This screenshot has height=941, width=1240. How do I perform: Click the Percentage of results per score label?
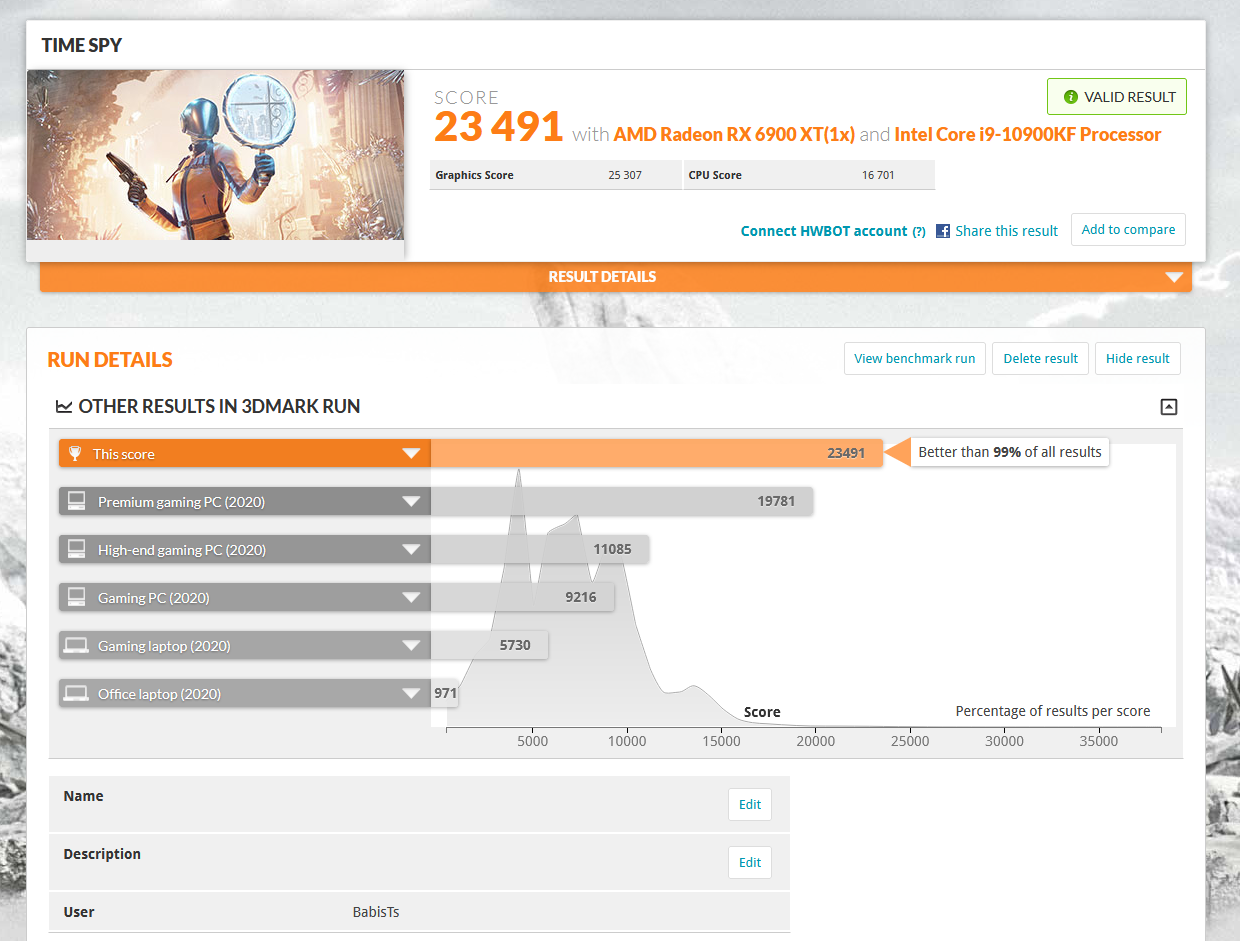click(1053, 711)
